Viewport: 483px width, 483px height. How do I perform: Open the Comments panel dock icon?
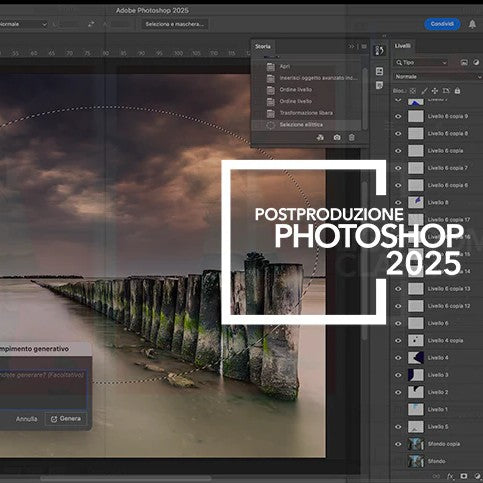coord(379,85)
